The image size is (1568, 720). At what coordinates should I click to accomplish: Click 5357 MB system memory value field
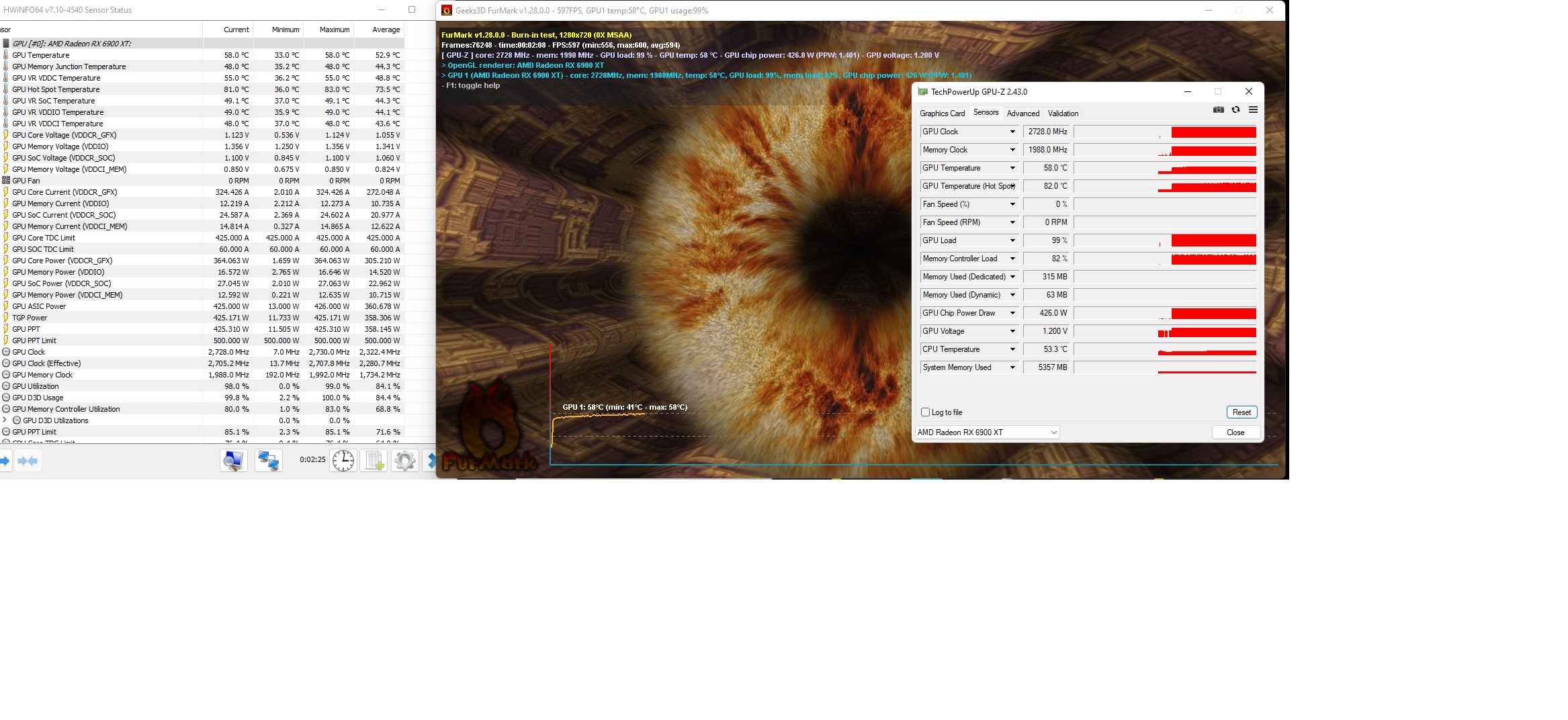pos(1046,367)
